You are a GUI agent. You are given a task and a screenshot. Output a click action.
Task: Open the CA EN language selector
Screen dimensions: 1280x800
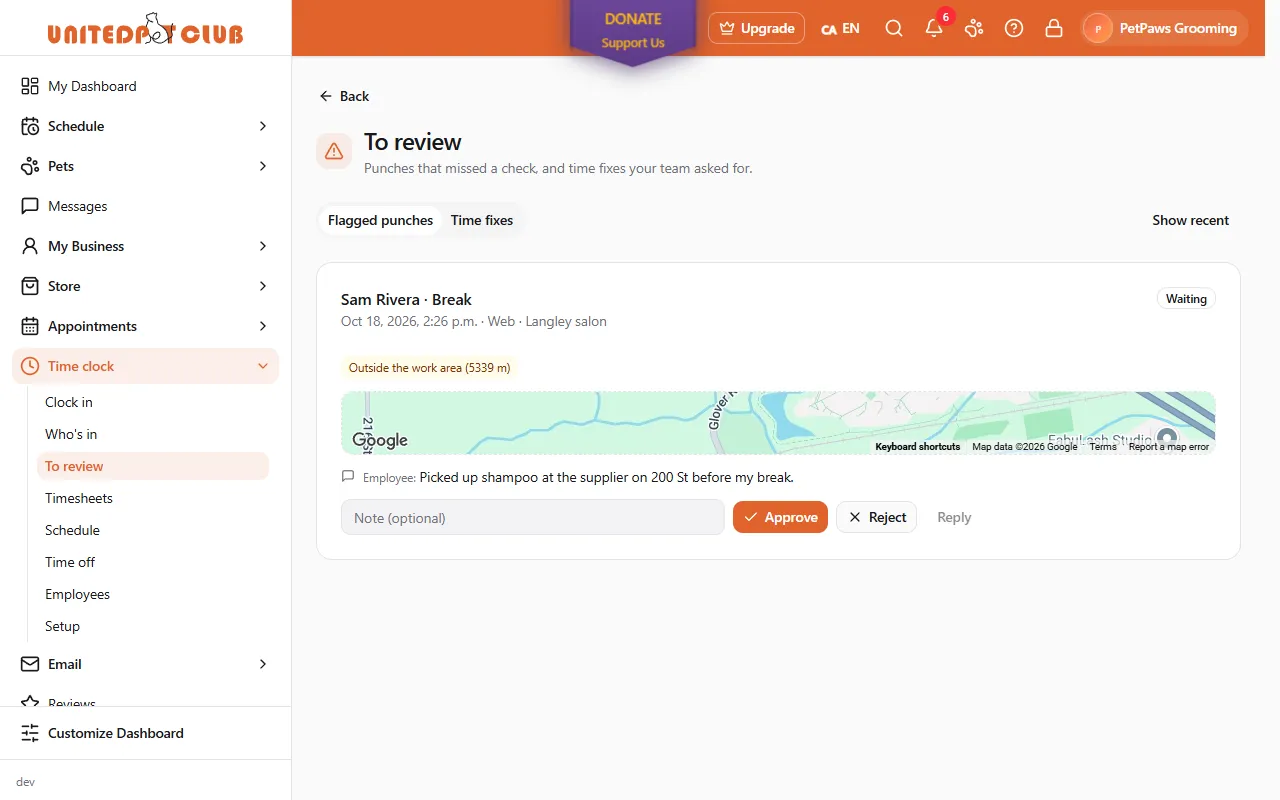840,28
